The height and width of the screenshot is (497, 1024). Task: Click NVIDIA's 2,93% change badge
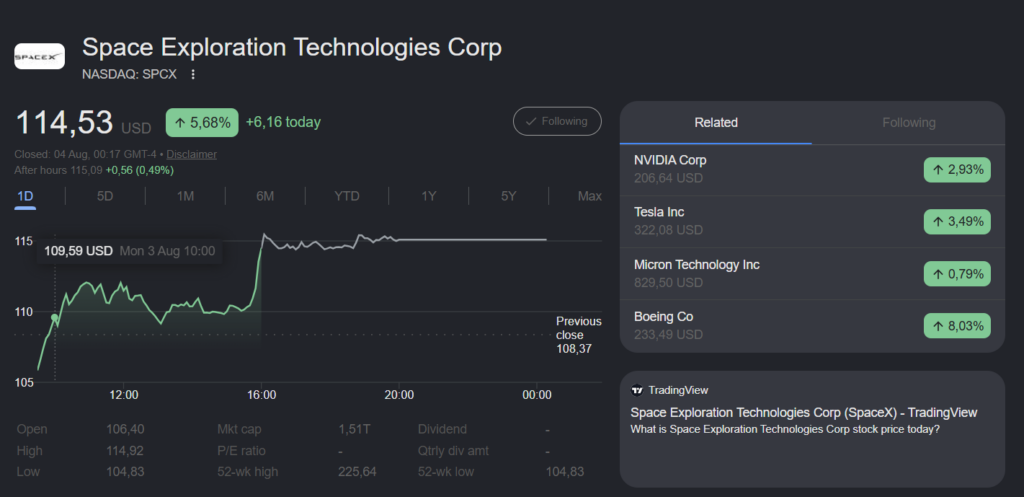[957, 170]
